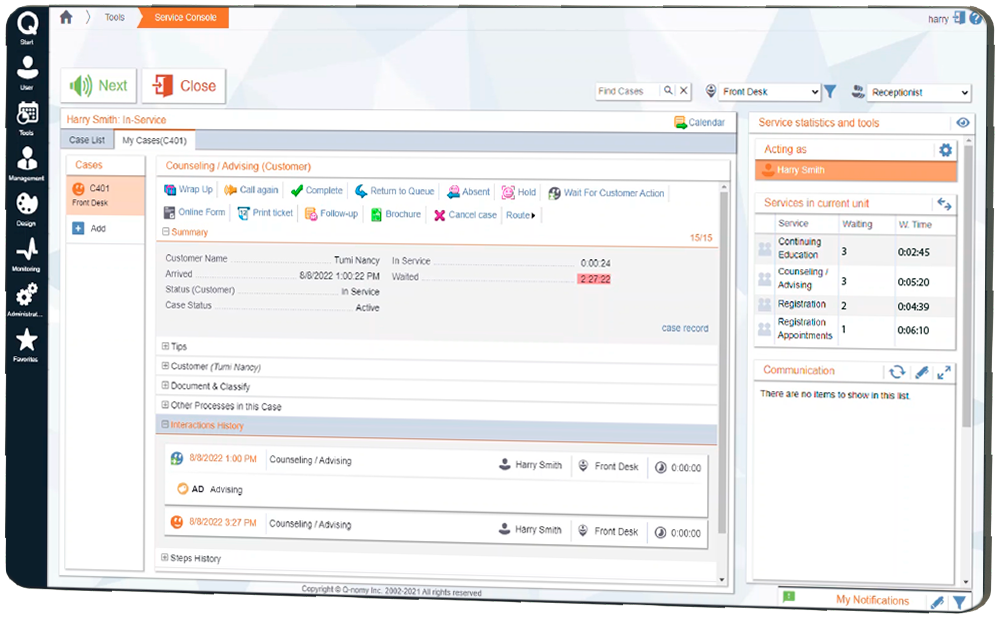Open the Acting as settings gear
Screen dimensions: 1001x622
(945, 149)
